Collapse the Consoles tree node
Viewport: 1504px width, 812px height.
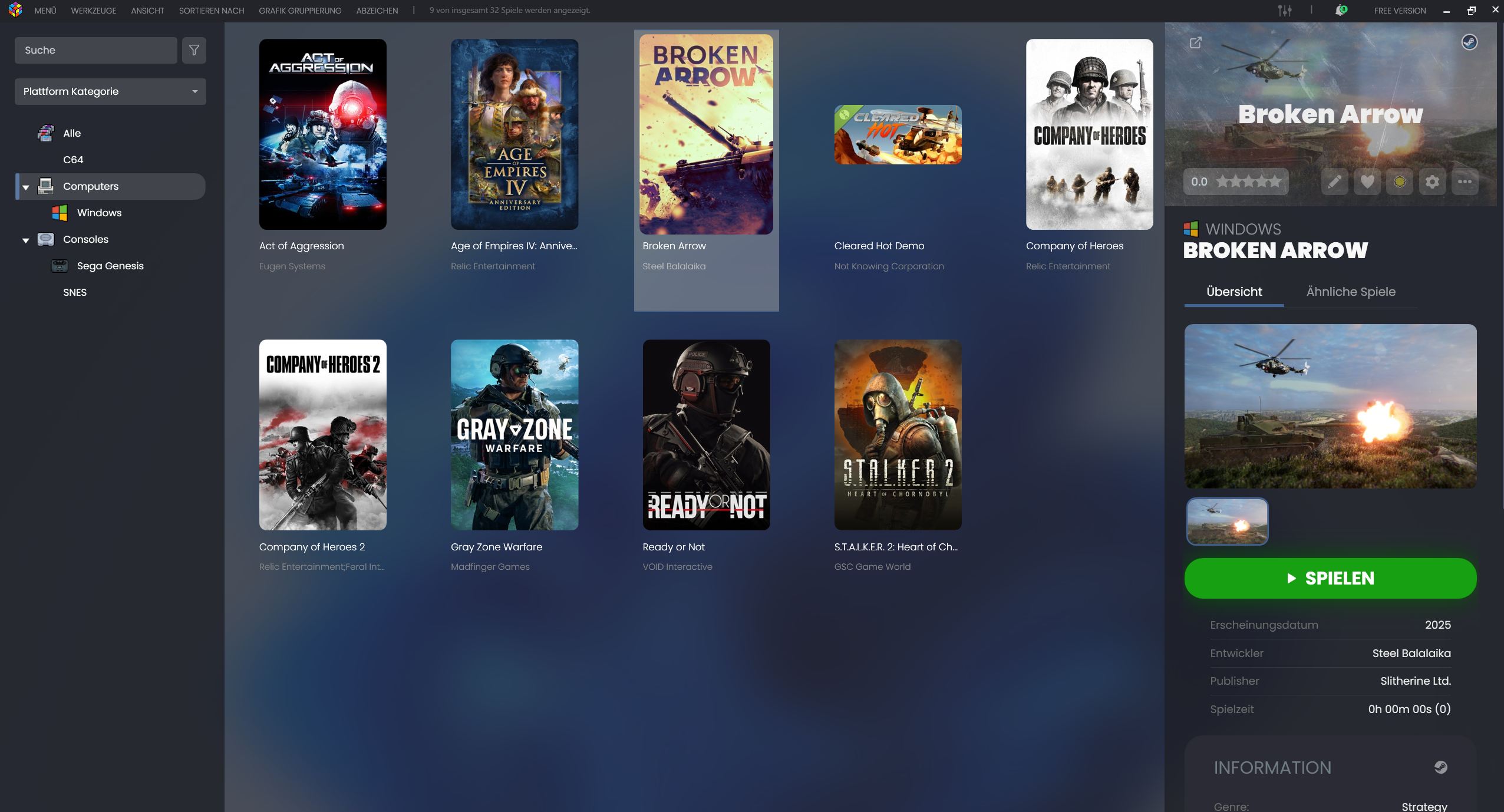[26, 240]
